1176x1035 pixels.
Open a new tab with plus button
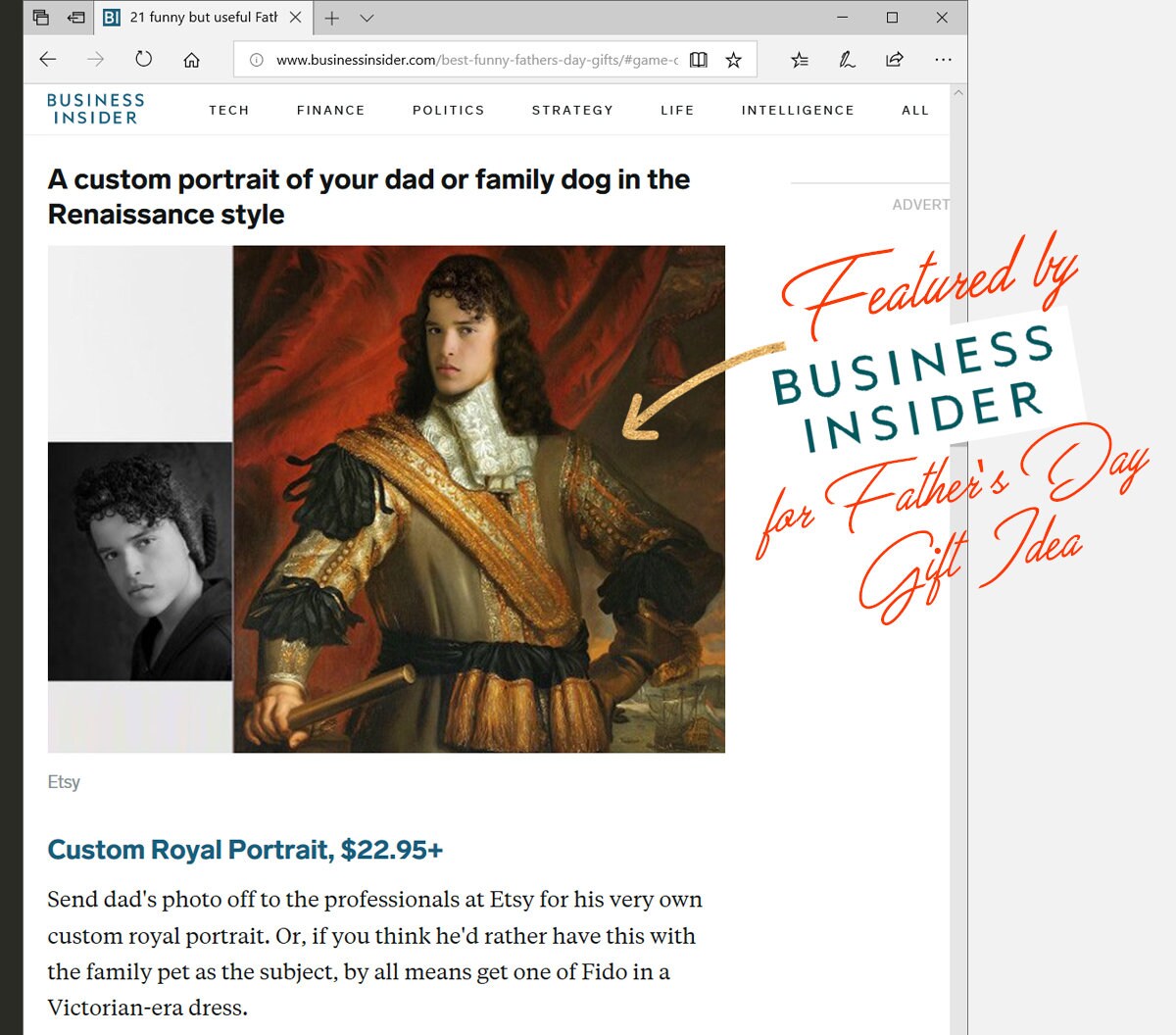coord(332,18)
